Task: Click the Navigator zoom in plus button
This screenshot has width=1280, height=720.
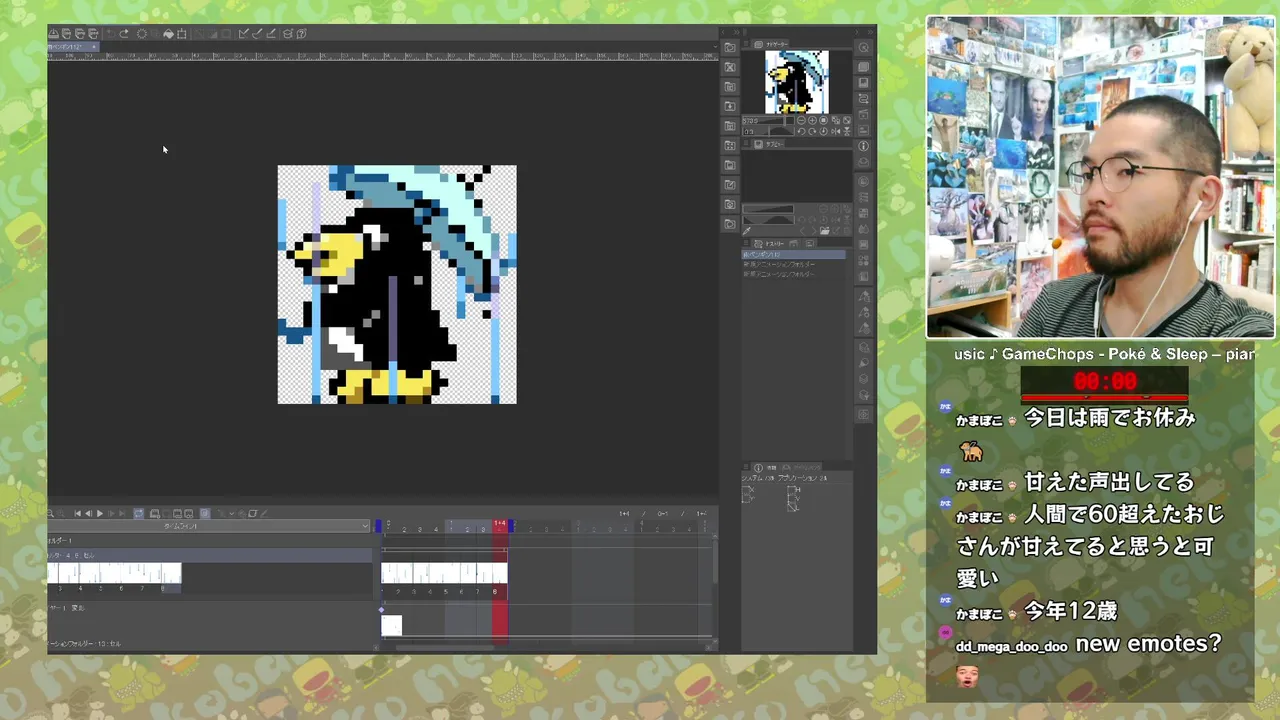Action: [812, 120]
